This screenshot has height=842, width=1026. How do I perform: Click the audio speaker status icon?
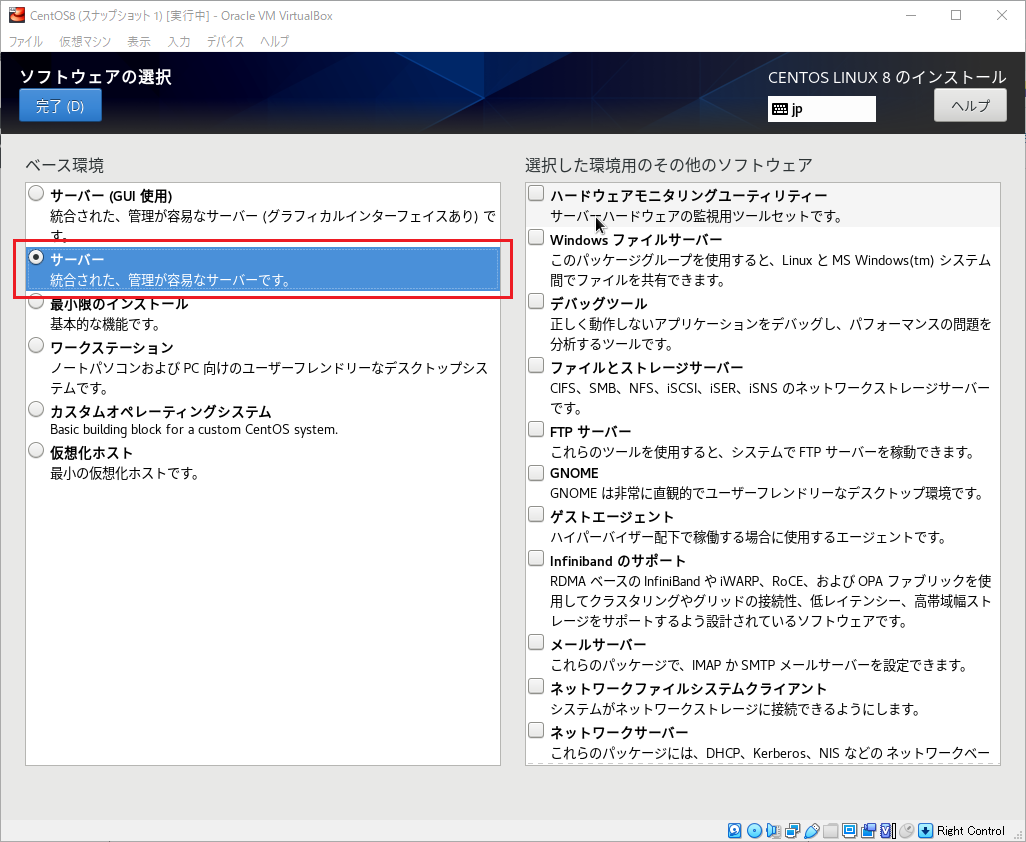point(773,831)
